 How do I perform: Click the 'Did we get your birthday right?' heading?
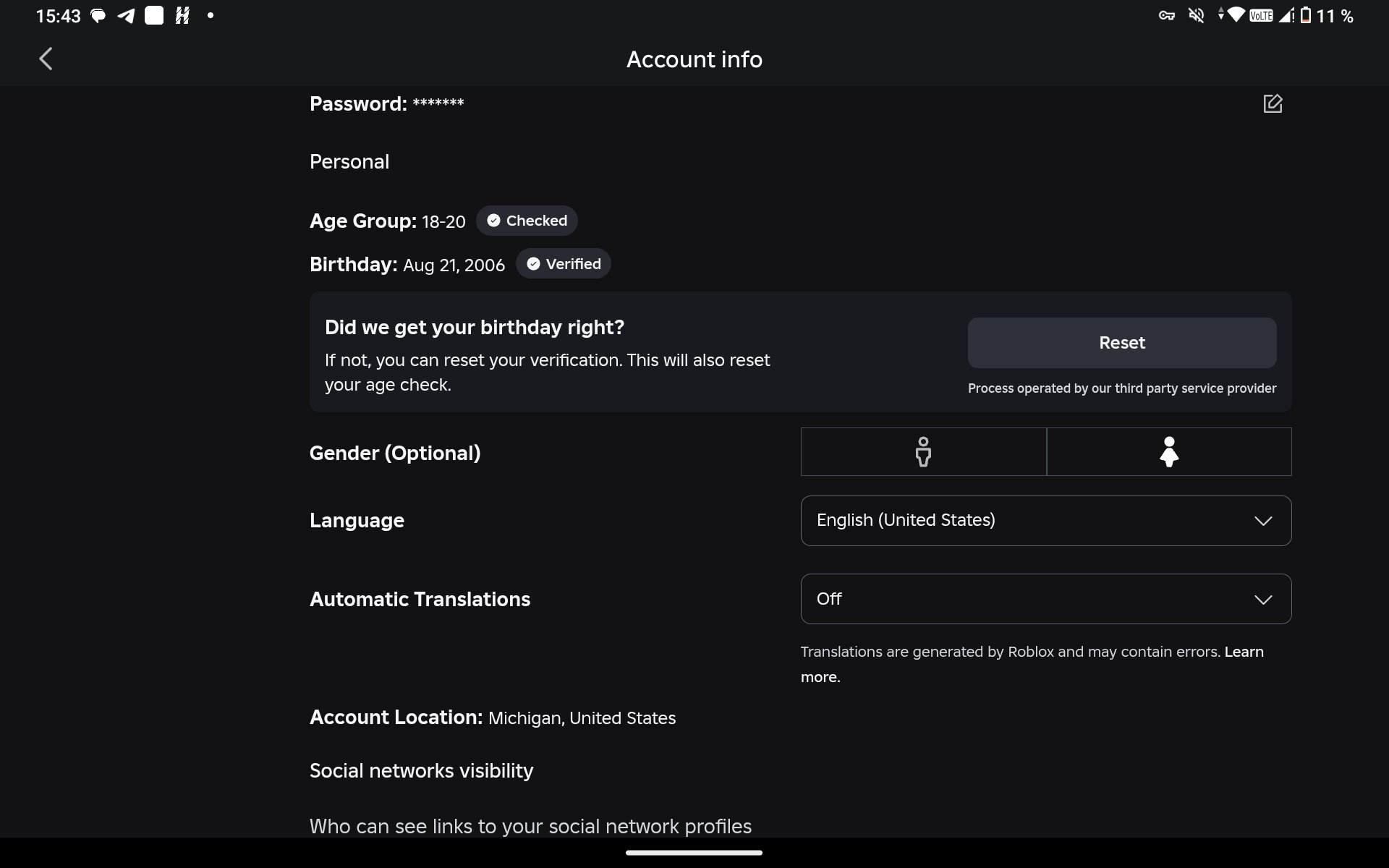[x=475, y=327]
